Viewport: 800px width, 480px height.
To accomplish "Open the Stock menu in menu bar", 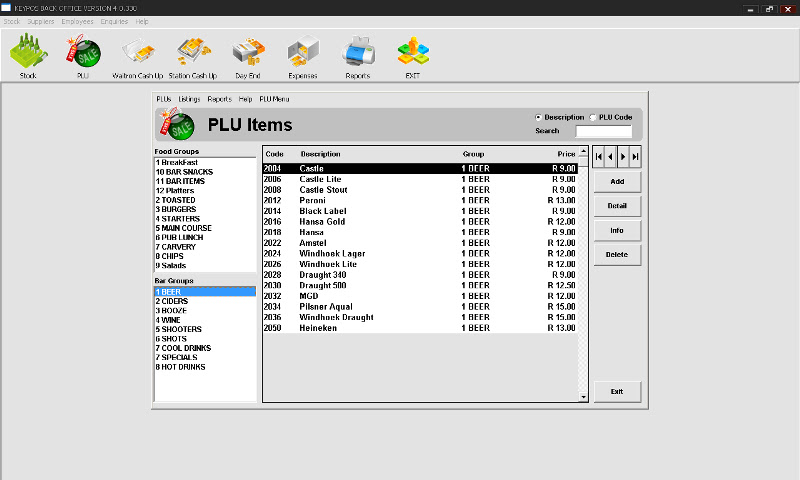I will 12,21.
